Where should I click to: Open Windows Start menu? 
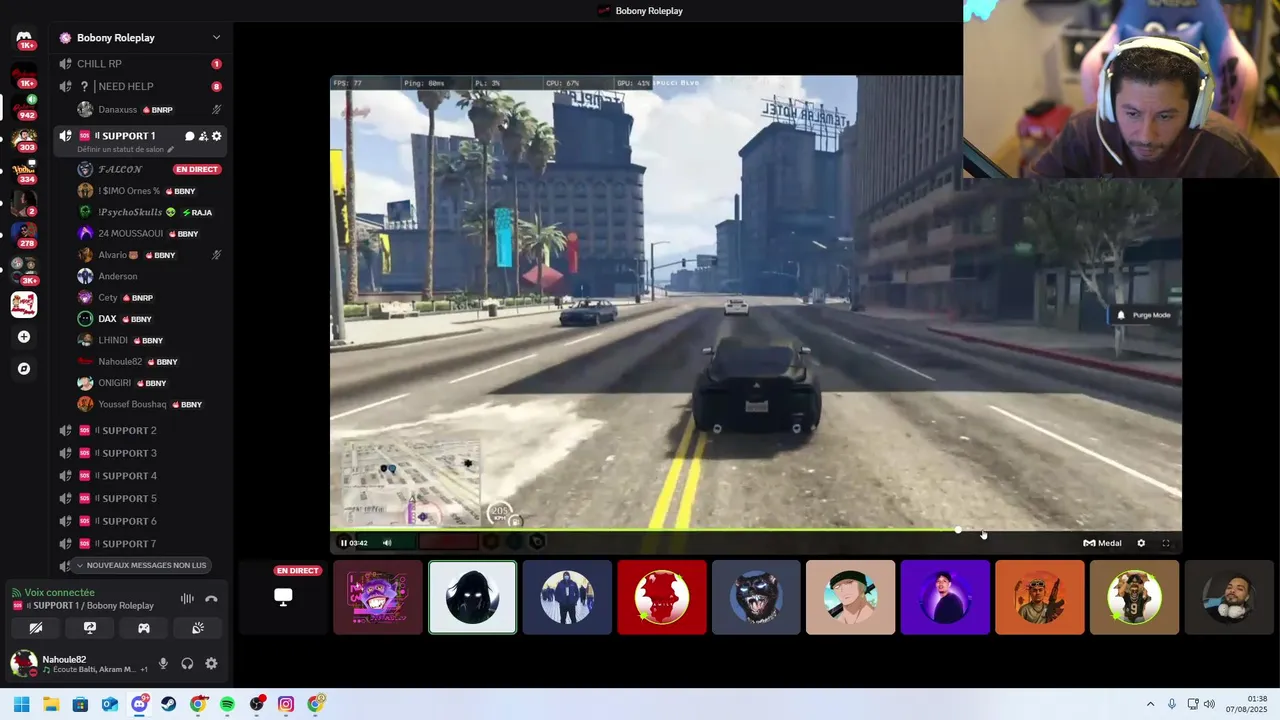click(21, 704)
